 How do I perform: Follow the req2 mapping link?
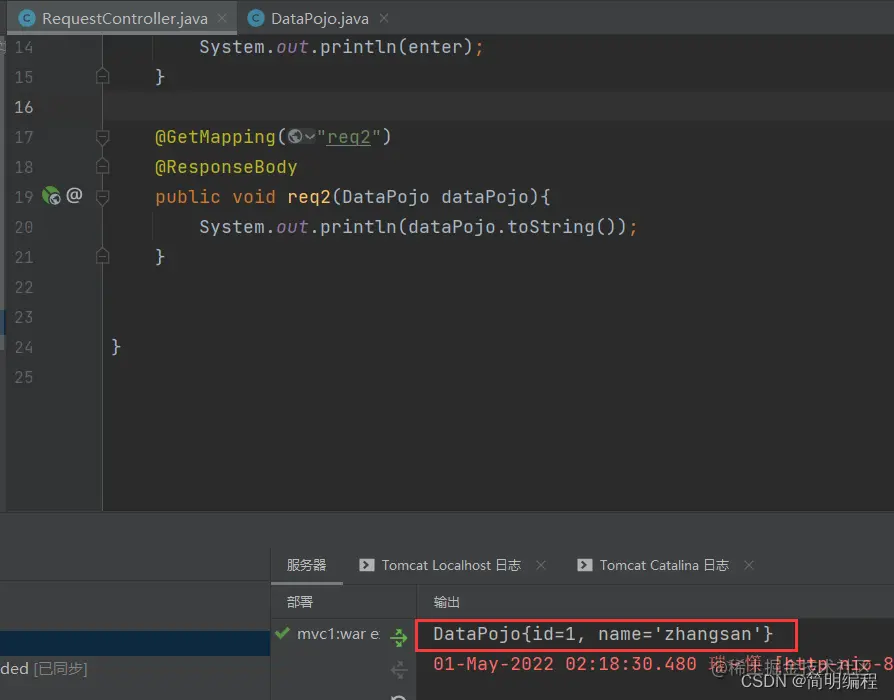[348, 137]
